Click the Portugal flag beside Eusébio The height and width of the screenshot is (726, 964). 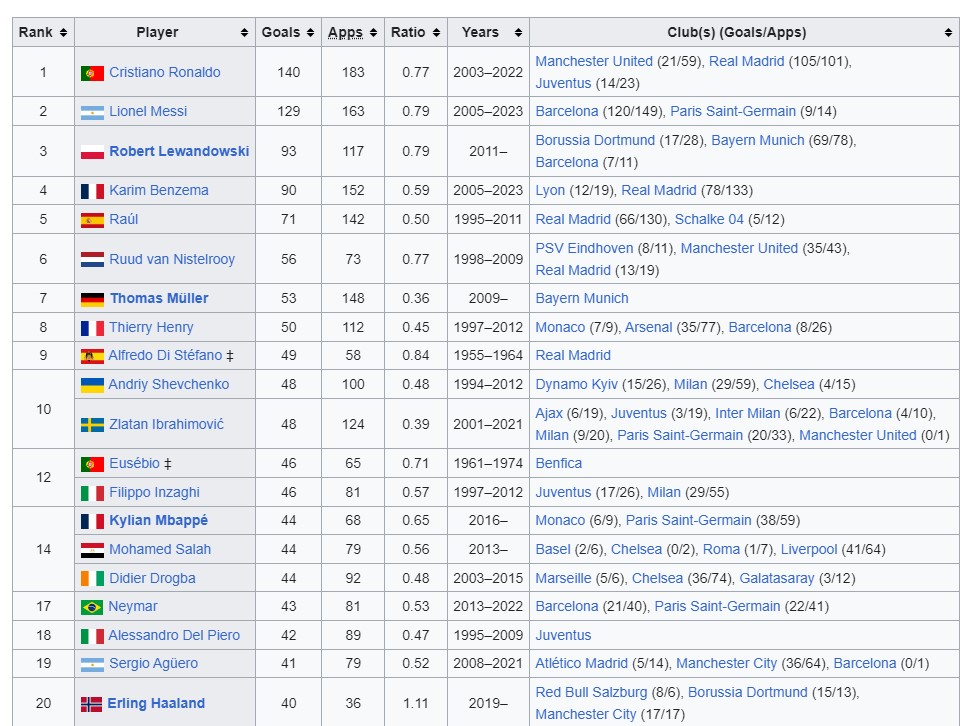pyautogui.click(x=92, y=464)
